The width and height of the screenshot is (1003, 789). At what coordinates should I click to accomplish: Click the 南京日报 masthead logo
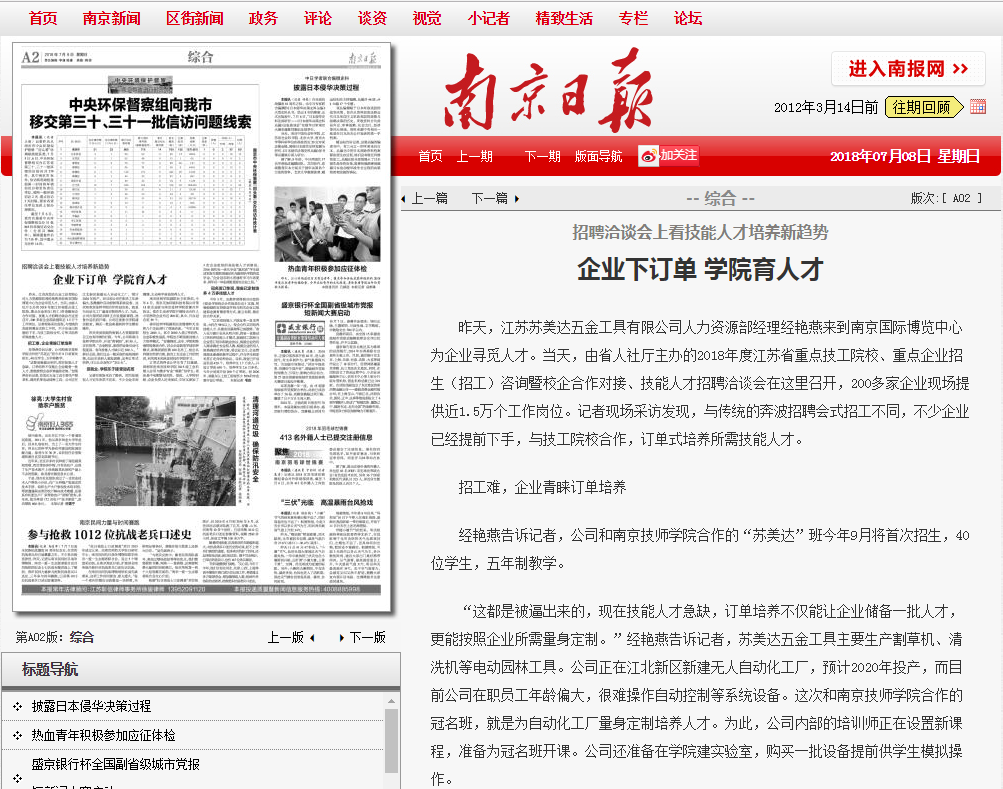pyautogui.click(x=554, y=89)
